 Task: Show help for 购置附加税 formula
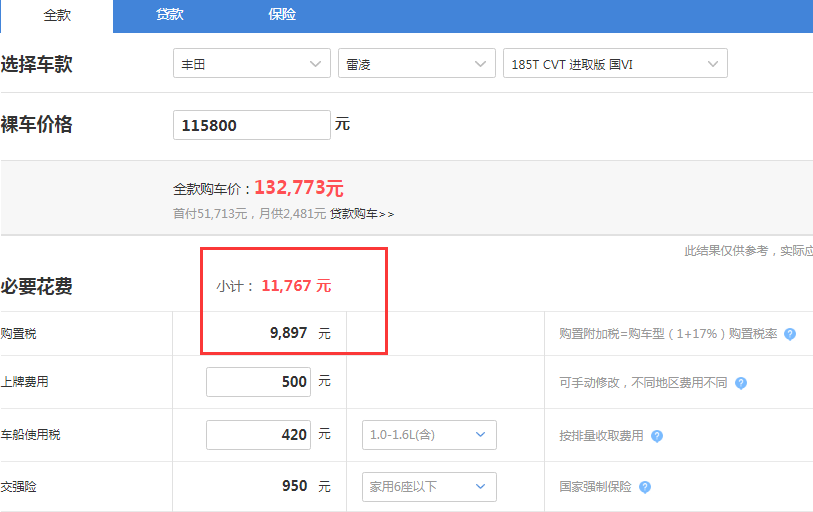790,334
